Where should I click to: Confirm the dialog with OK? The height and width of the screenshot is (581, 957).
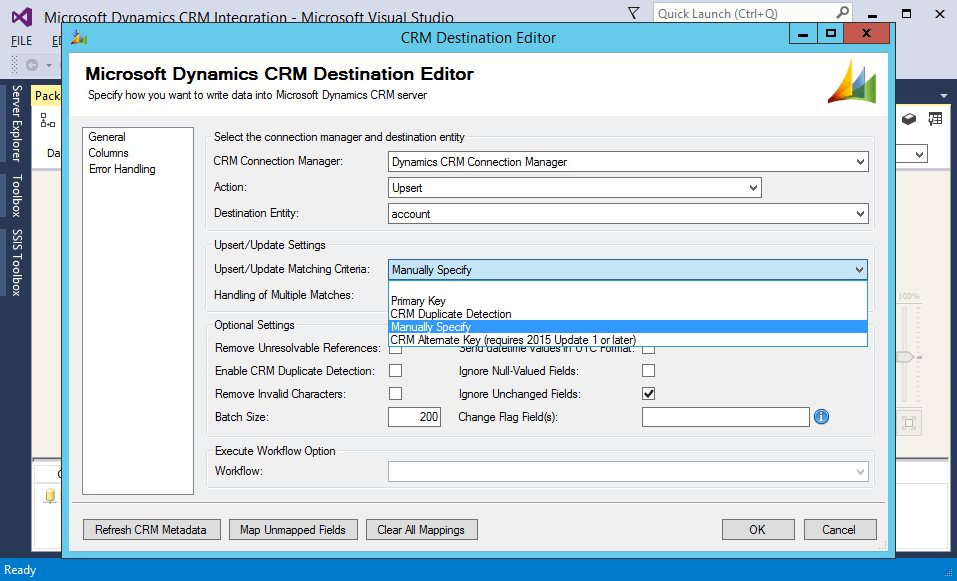click(x=758, y=530)
